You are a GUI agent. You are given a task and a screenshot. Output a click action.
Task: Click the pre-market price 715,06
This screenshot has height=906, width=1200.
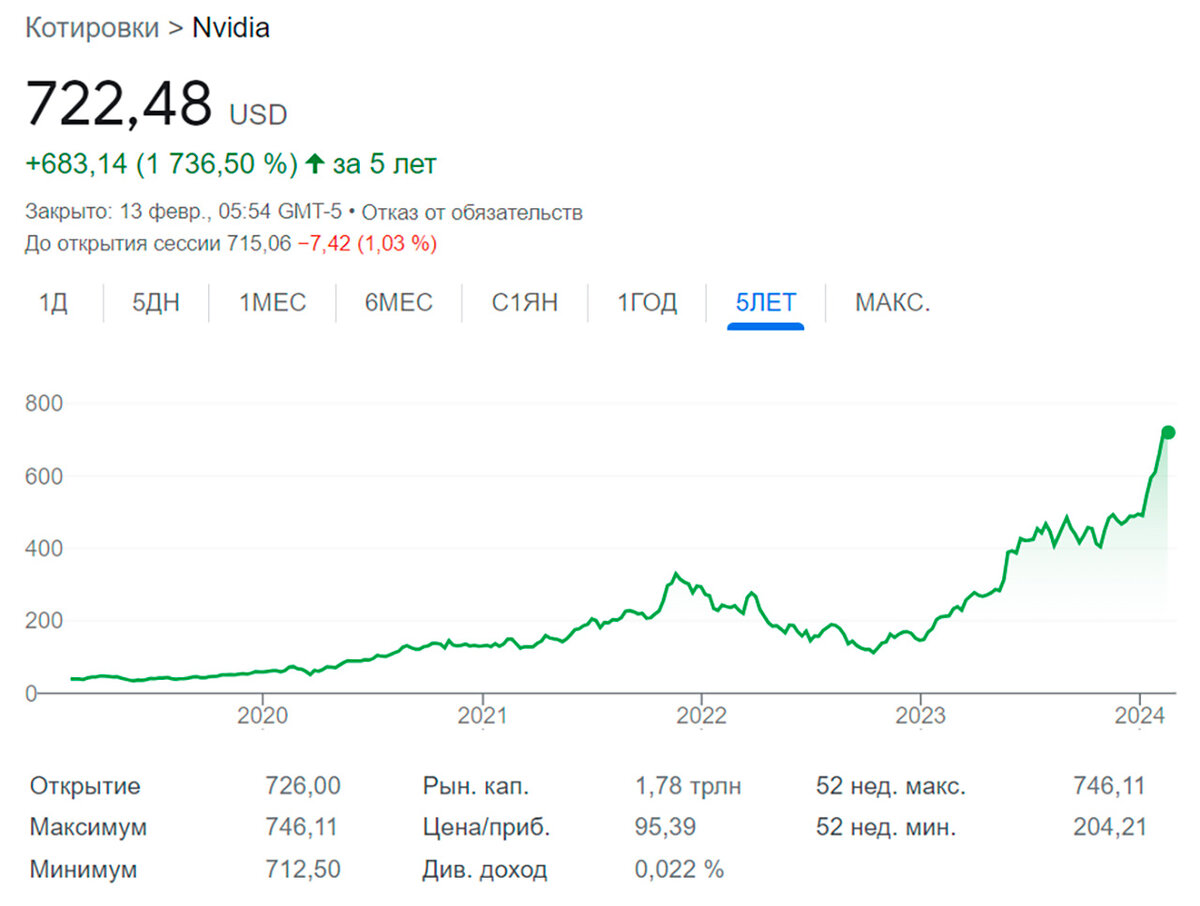coord(260,243)
